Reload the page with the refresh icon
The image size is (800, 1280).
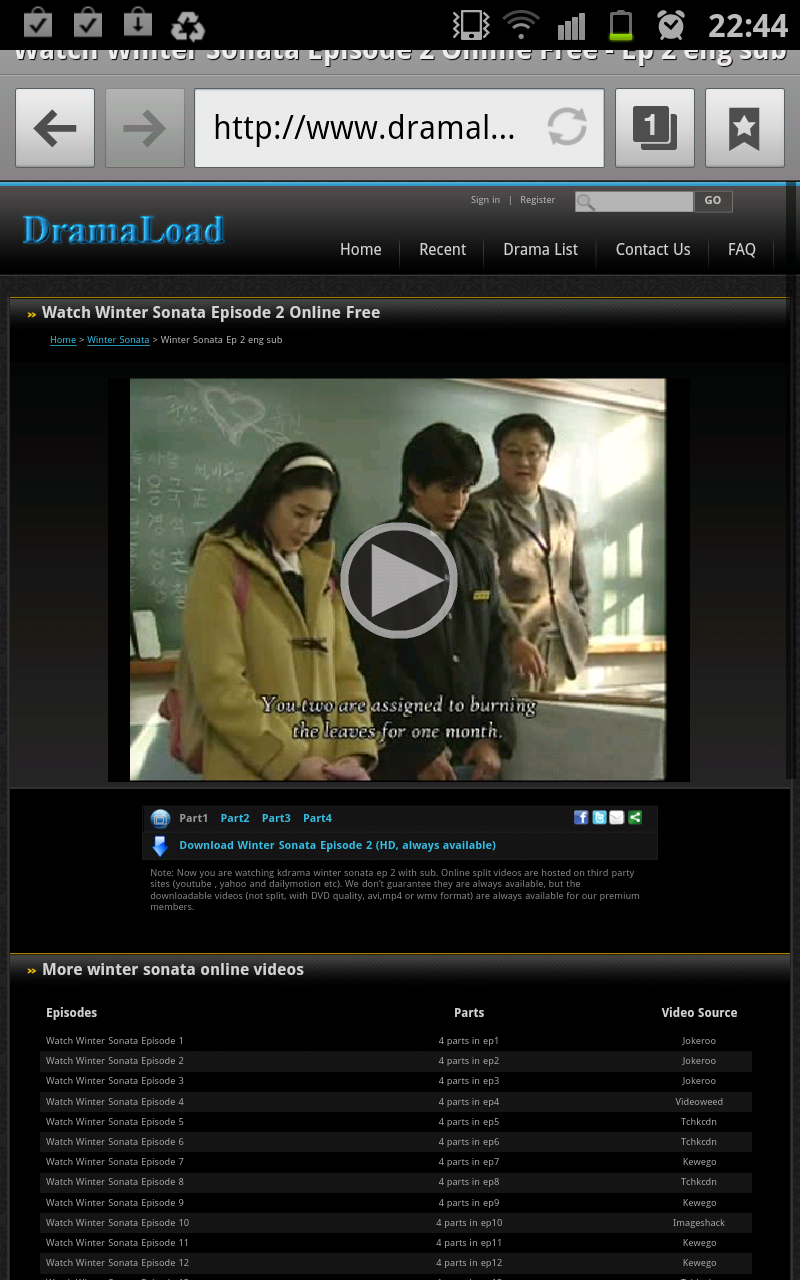pos(567,127)
